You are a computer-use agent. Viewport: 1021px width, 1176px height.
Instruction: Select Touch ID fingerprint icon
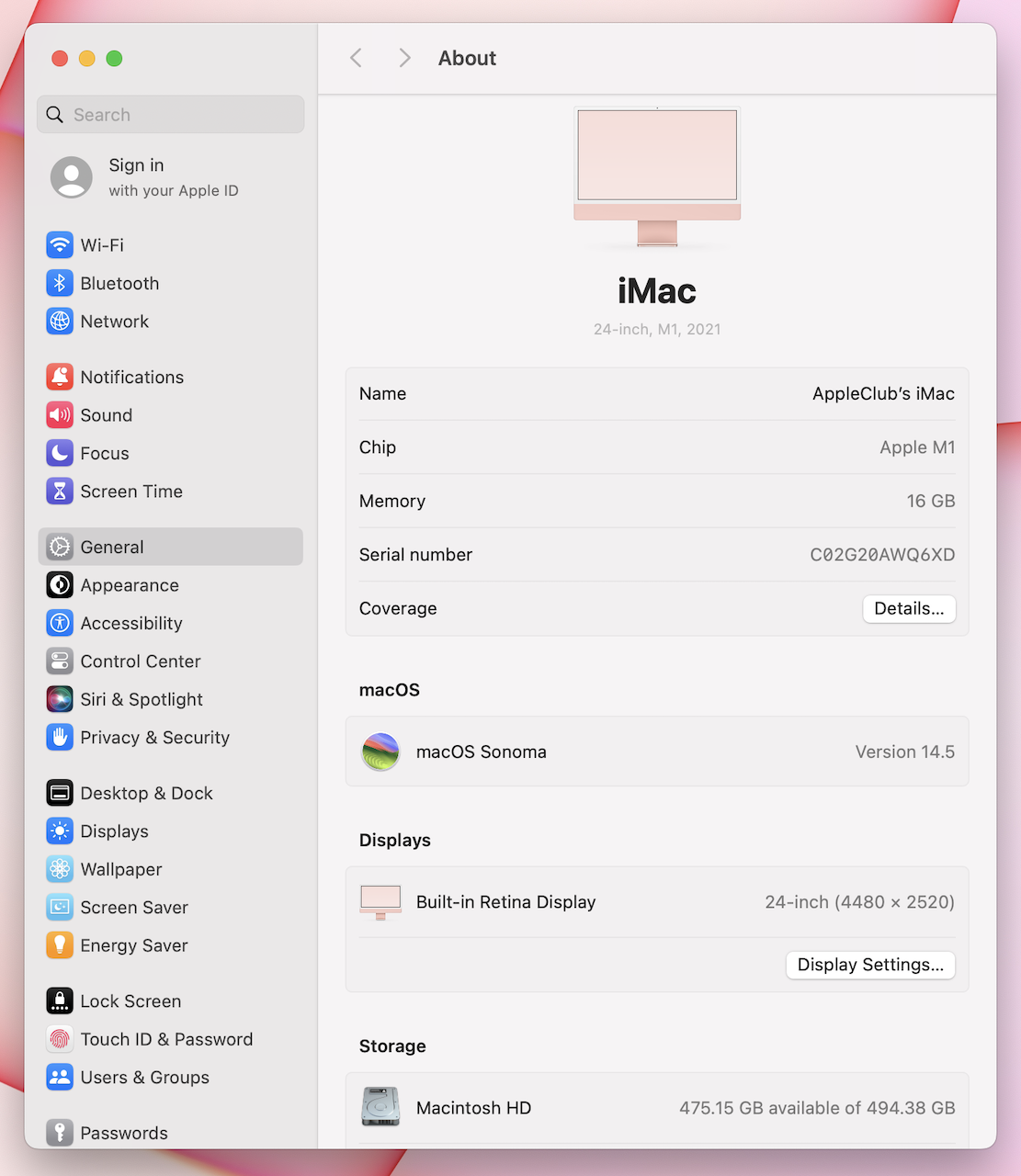click(60, 1039)
